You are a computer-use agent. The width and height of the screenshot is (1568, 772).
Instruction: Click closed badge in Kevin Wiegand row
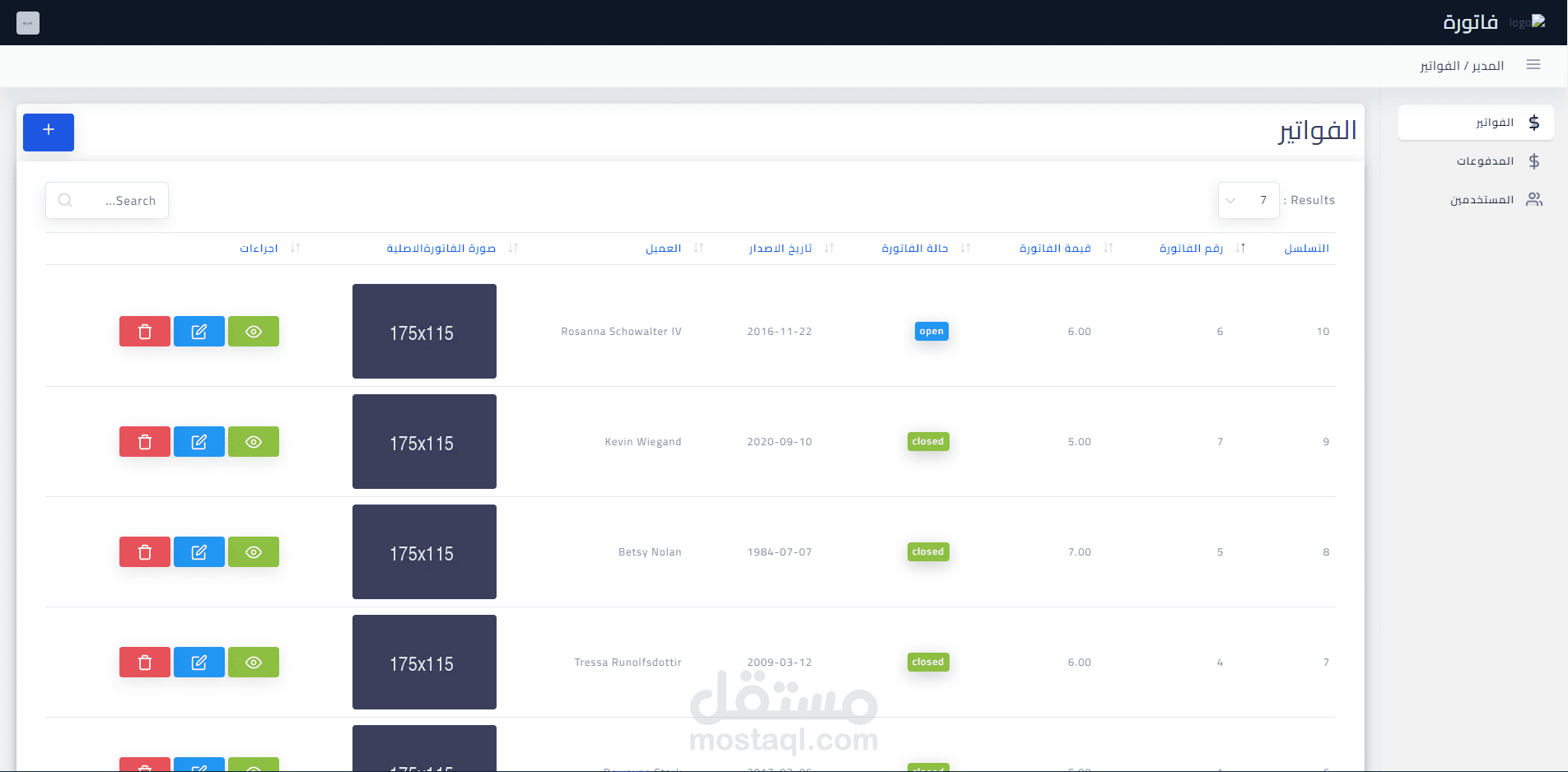point(928,441)
